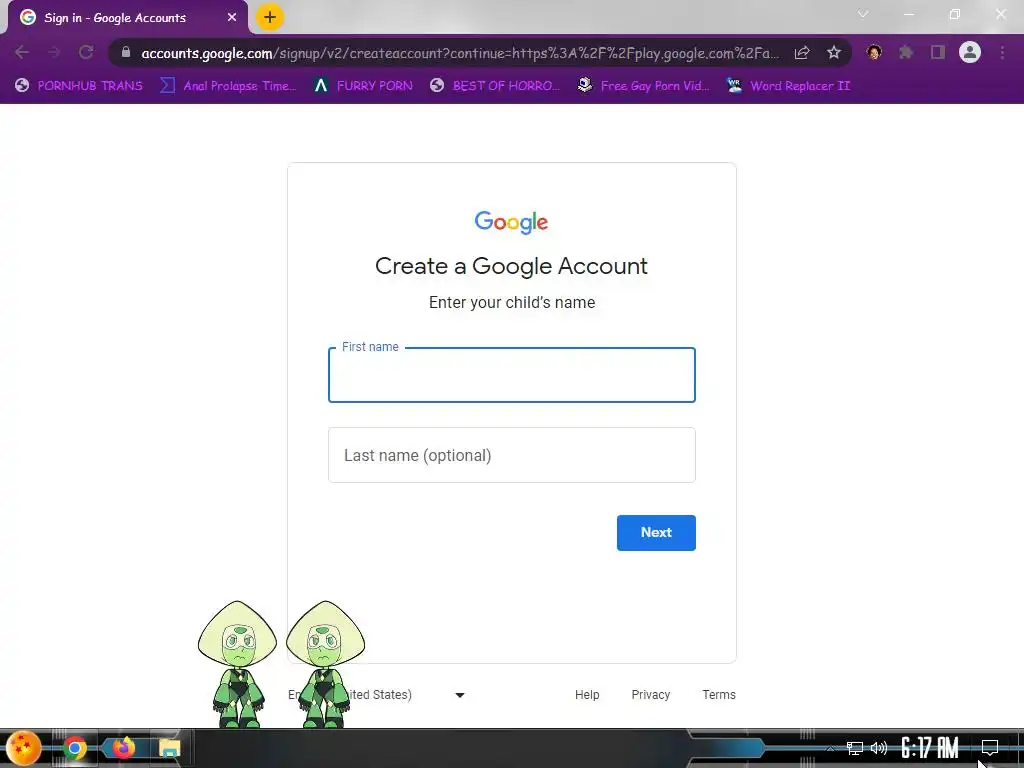Show the browser side panel
This screenshot has width=1024, height=768.
click(938, 52)
